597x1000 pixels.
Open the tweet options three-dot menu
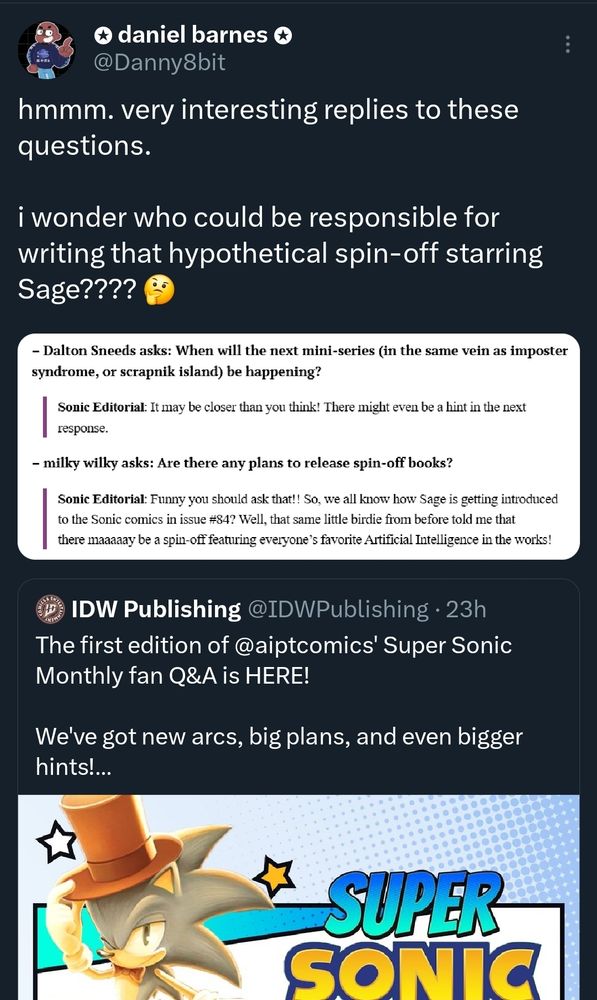(567, 44)
